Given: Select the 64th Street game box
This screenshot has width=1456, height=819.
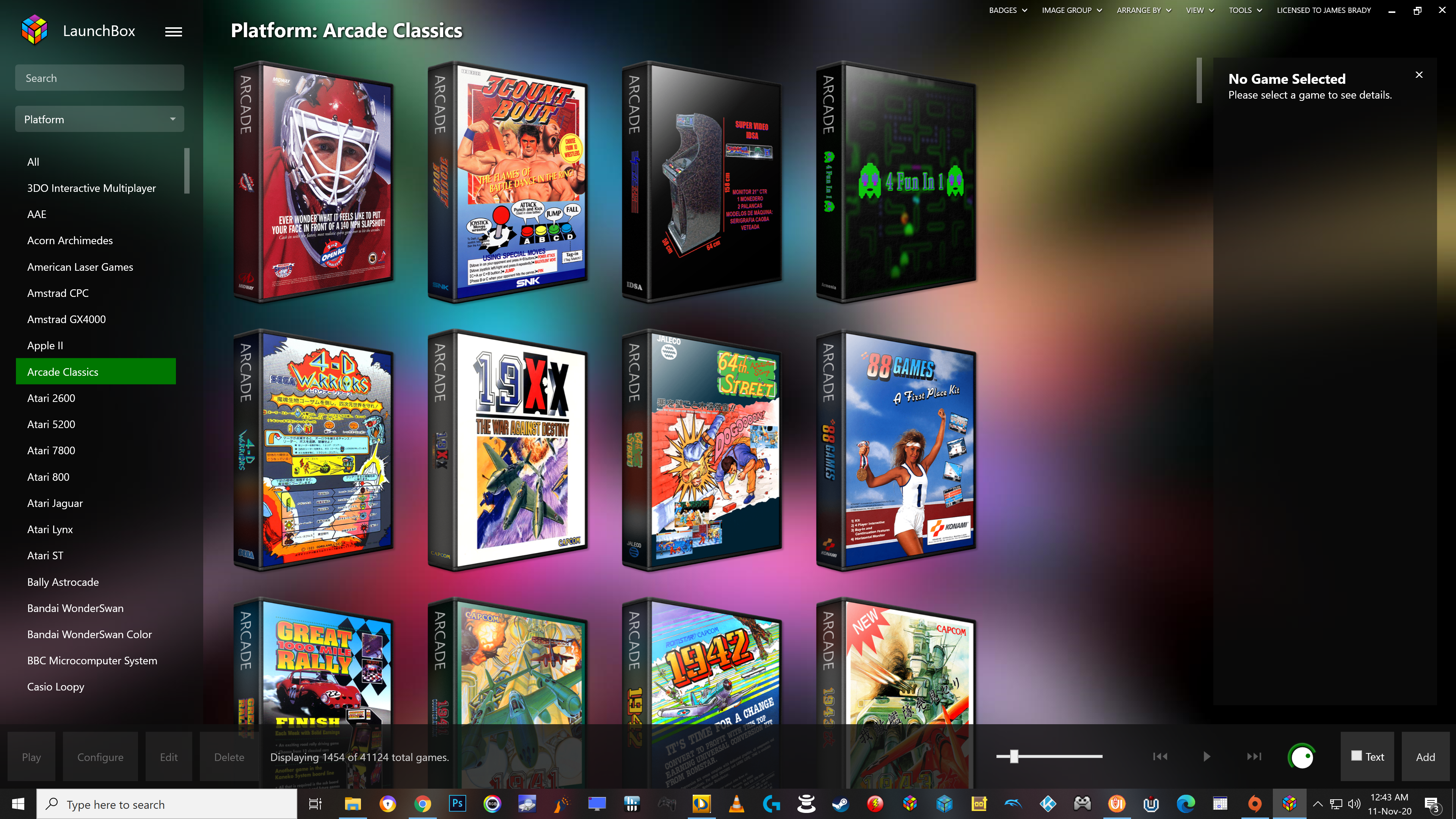Looking at the screenshot, I should click(702, 450).
